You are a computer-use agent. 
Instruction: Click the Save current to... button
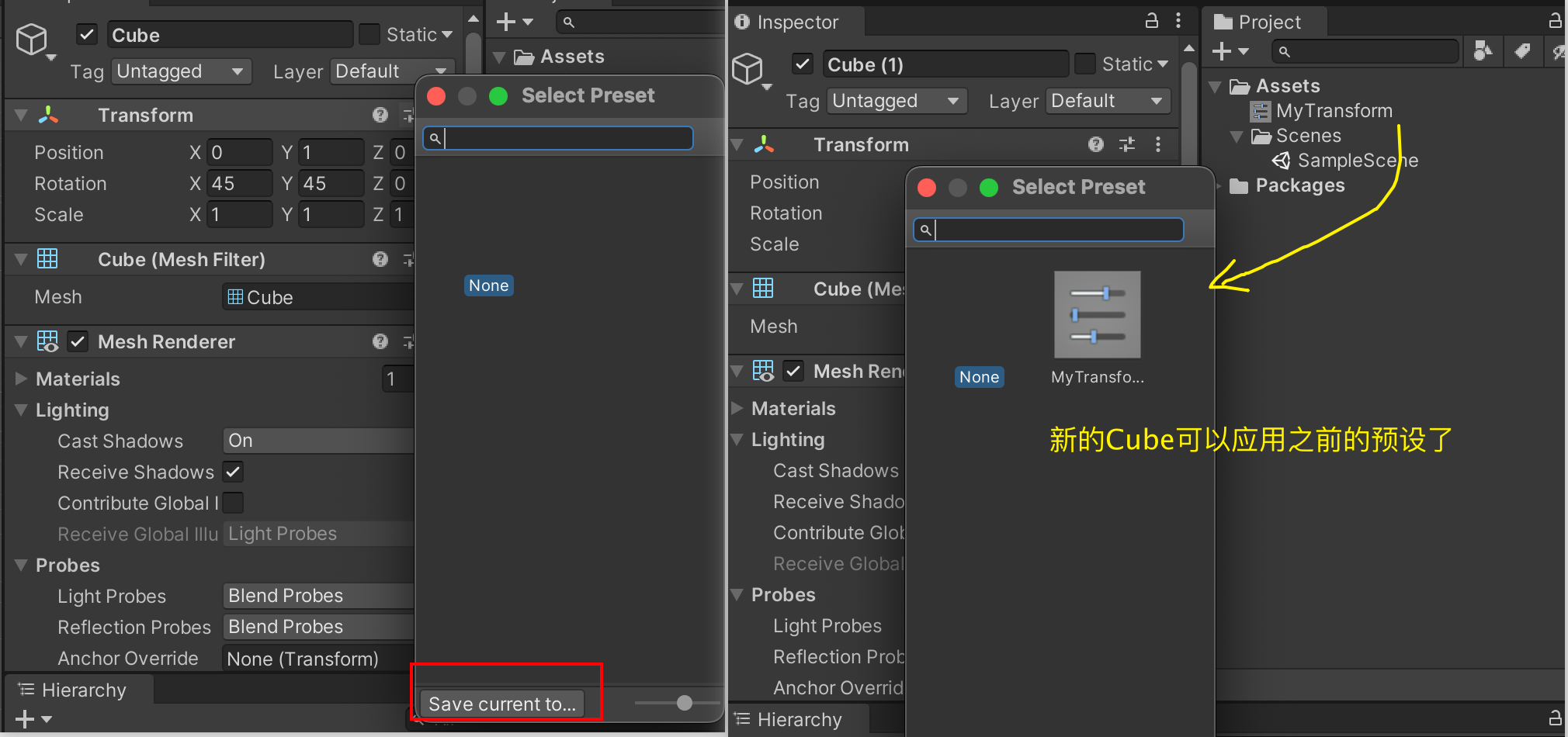(501, 704)
